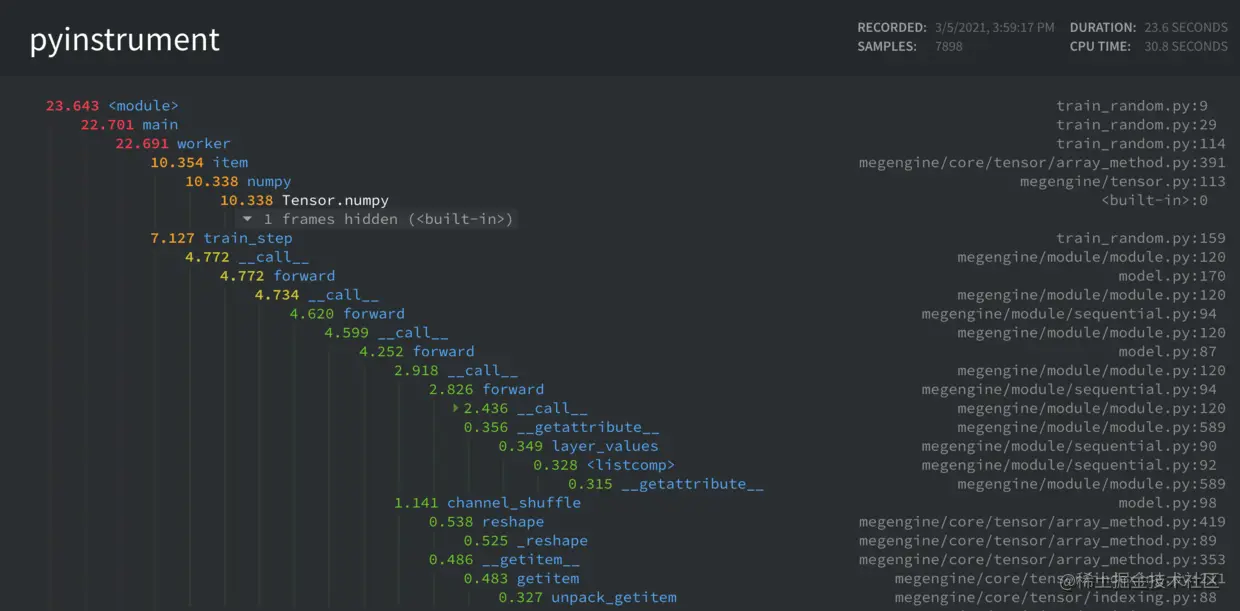Click the 2.918 __call__ frame
This screenshot has height=611, width=1240.
pos(456,372)
